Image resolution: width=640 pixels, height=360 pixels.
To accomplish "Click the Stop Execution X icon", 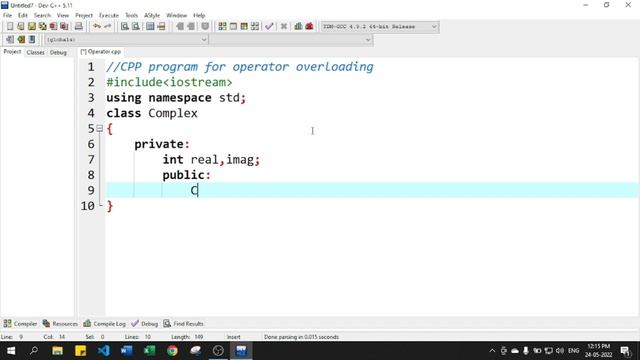I will [x=284, y=27].
